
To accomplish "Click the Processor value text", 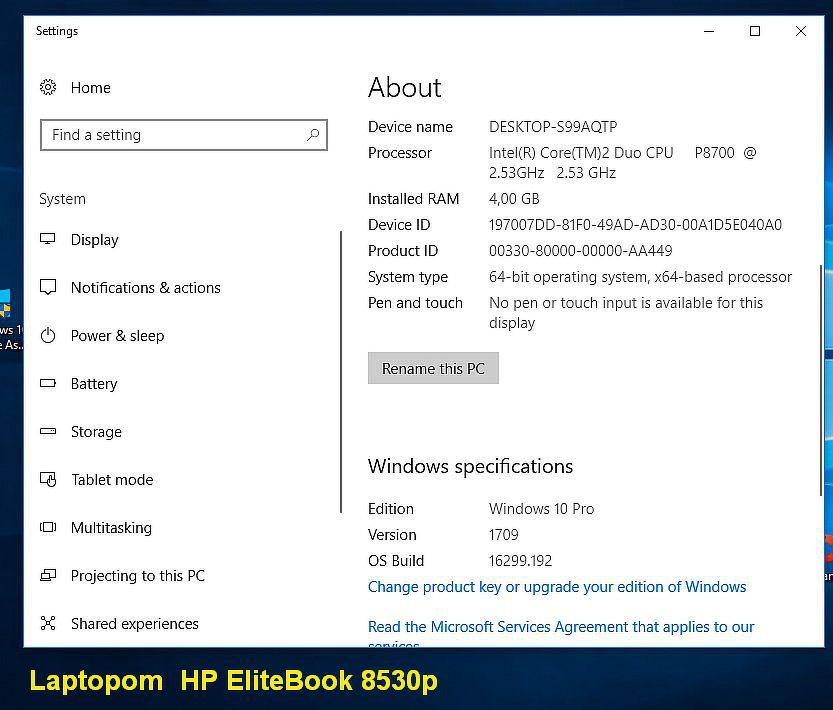I will click(x=622, y=163).
